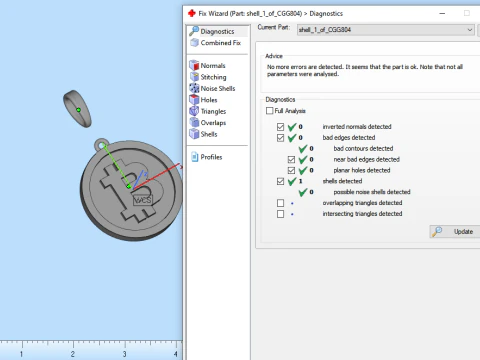The width and height of the screenshot is (480, 360).
Task: Switch to Combined Fix menu item
Action: pyautogui.click(x=221, y=43)
